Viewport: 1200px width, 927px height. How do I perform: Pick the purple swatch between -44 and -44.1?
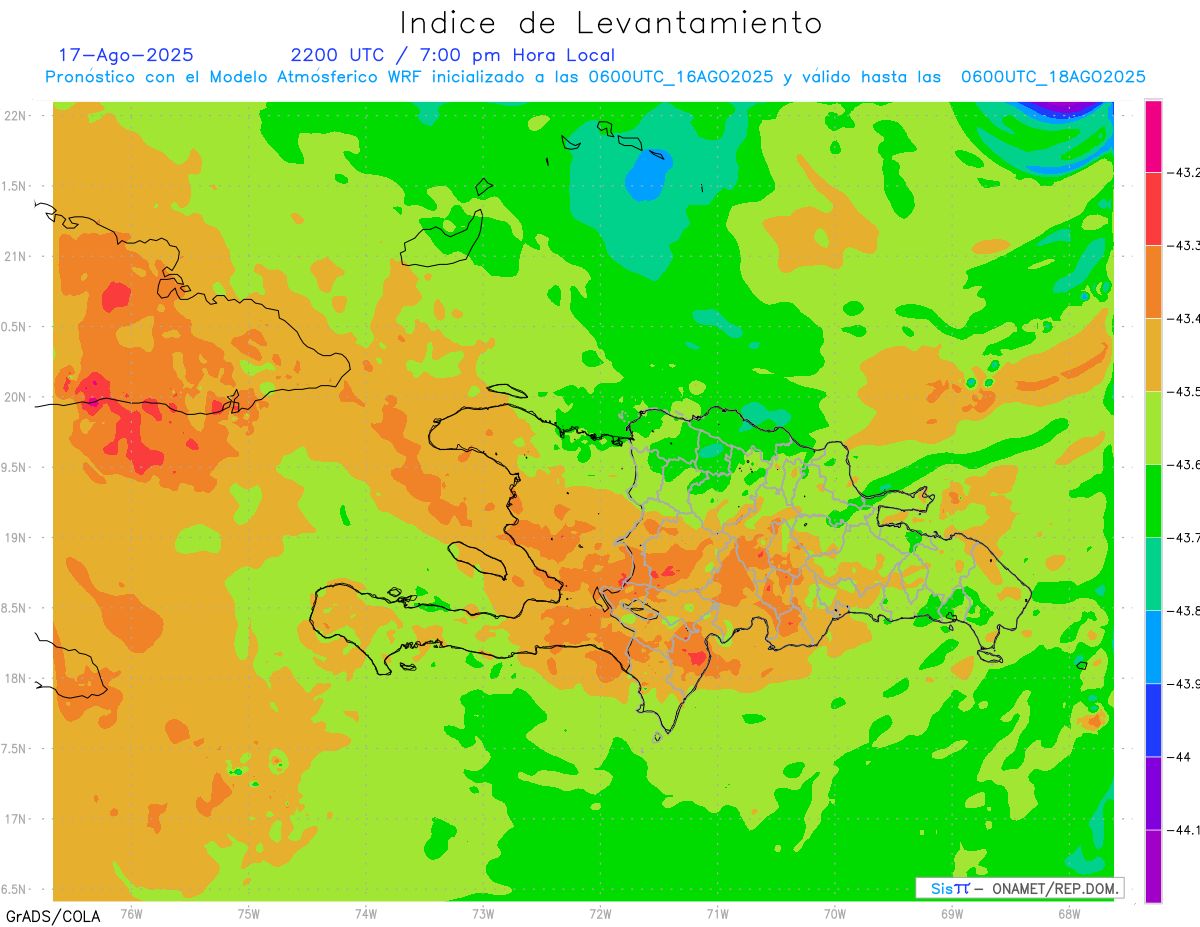point(1153,793)
